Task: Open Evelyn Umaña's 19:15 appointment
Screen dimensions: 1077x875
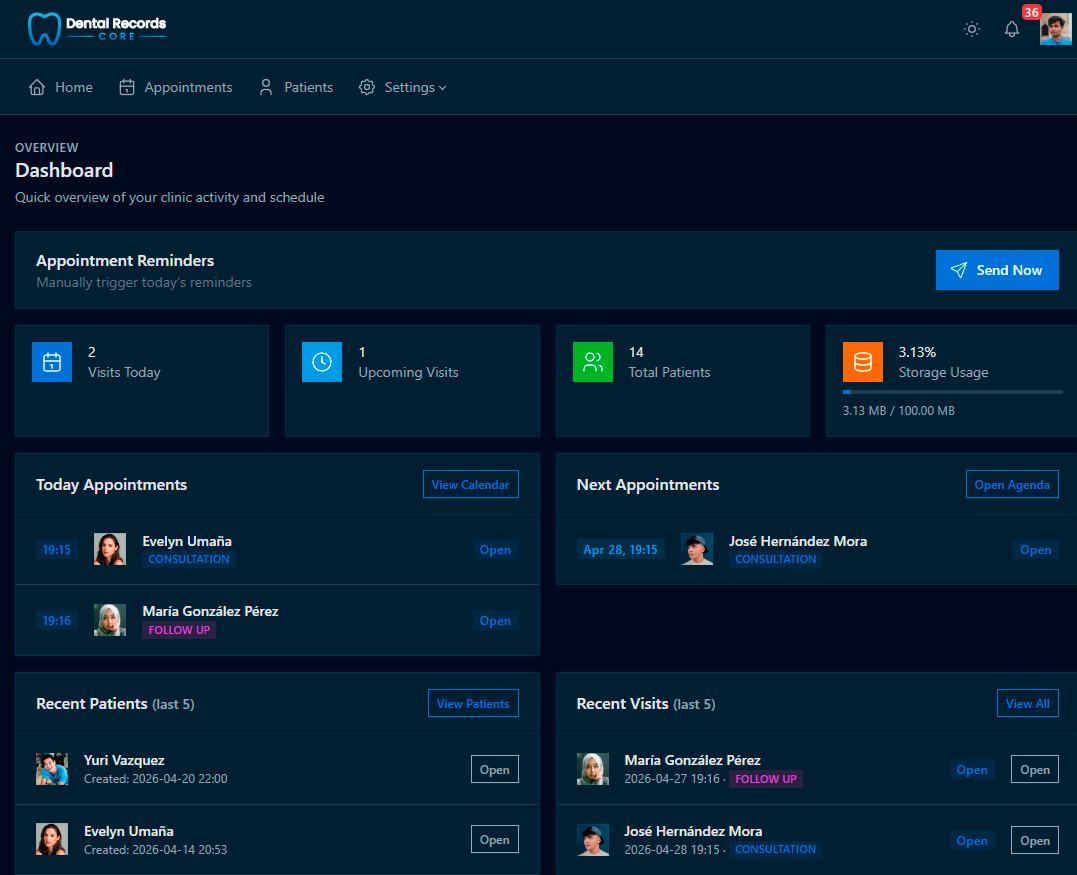Action: [x=495, y=549]
